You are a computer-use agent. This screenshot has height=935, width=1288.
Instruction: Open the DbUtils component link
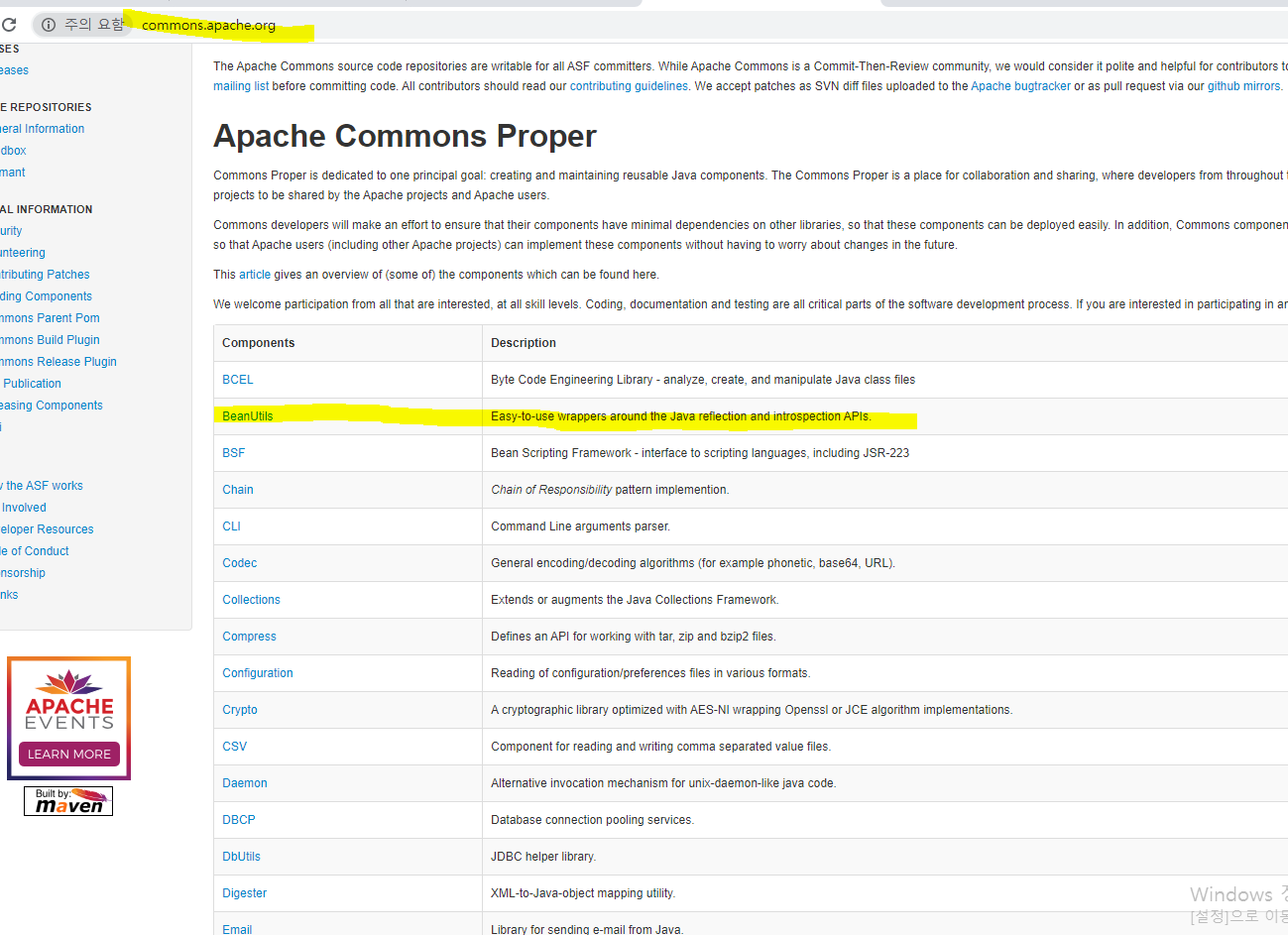(242, 857)
